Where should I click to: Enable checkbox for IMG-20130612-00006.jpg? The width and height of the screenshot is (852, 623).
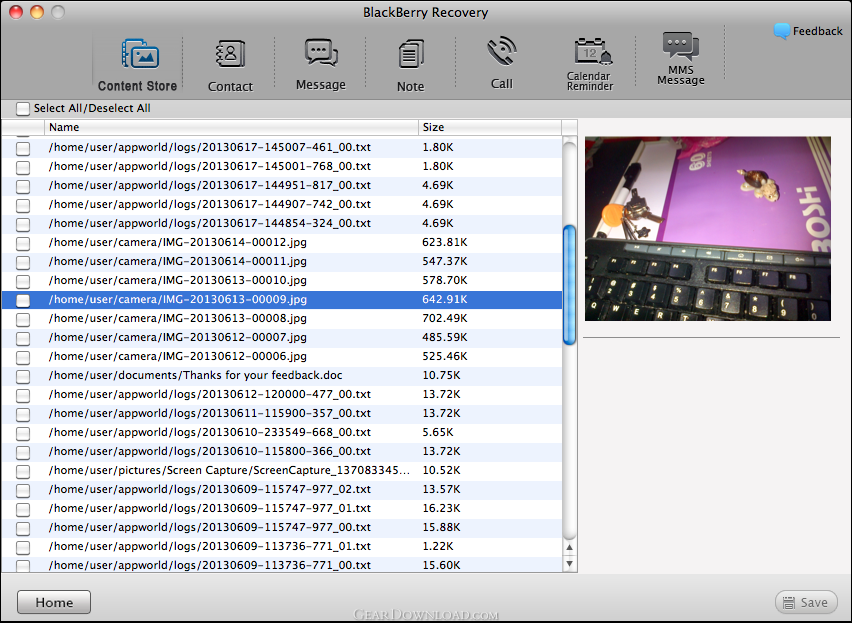coord(23,356)
